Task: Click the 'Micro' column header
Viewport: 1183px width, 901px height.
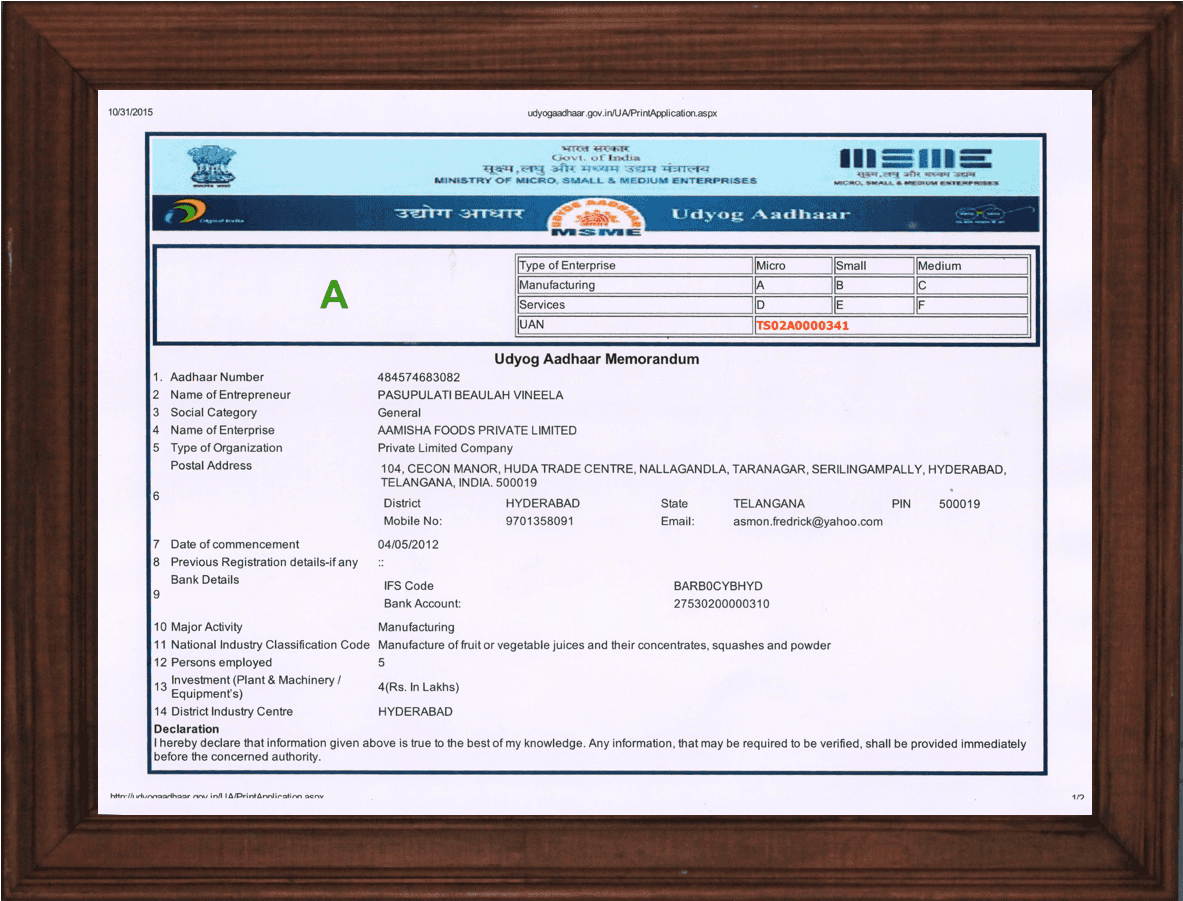Action: pyautogui.click(x=793, y=266)
